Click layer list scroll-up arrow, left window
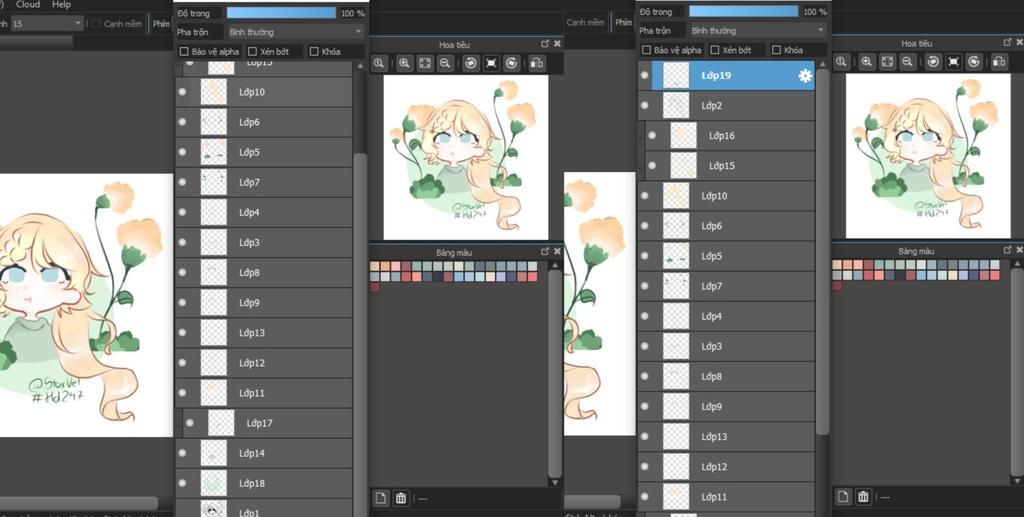The width and height of the screenshot is (1024, 517). 360,66
